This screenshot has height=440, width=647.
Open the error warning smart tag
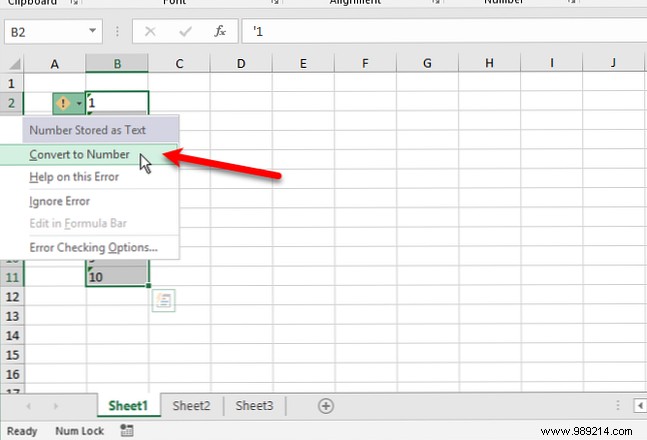coord(68,103)
